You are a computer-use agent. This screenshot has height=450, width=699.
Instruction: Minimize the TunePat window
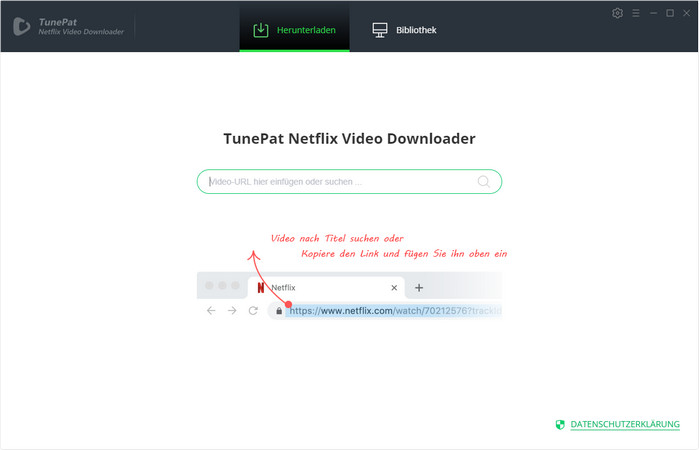click(652, 13)
